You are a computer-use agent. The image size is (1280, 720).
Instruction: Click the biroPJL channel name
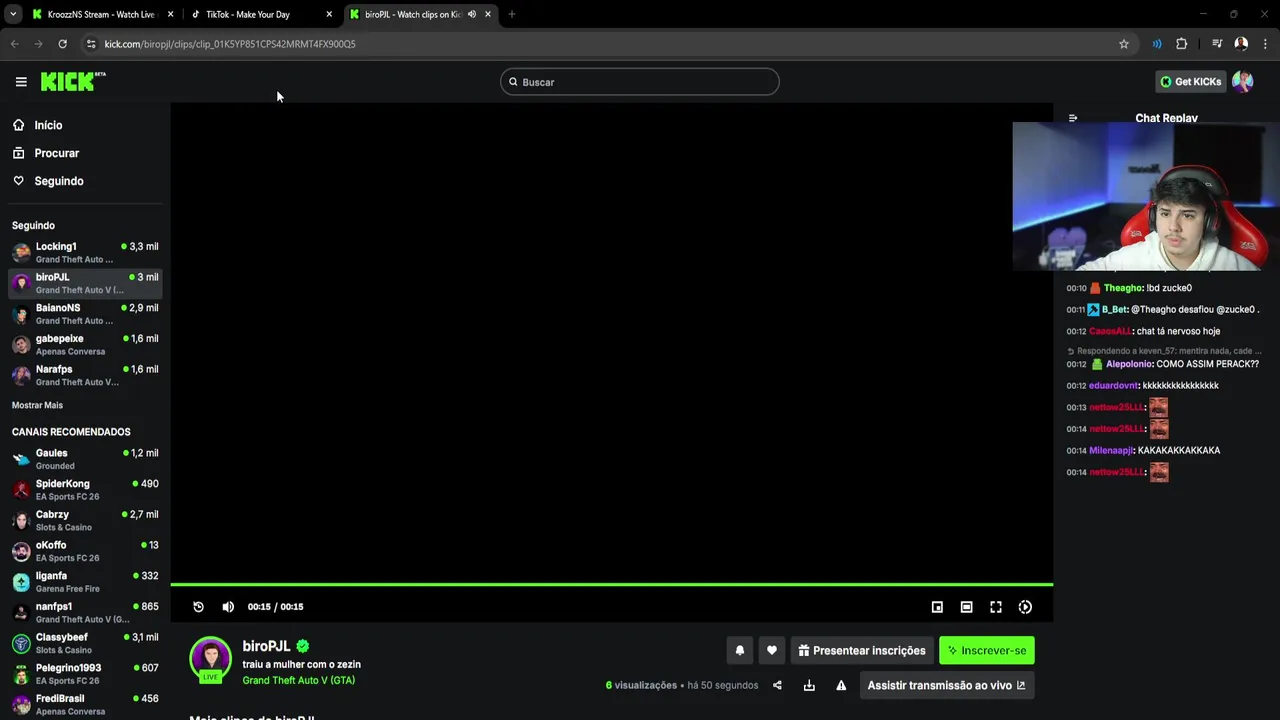266,646
